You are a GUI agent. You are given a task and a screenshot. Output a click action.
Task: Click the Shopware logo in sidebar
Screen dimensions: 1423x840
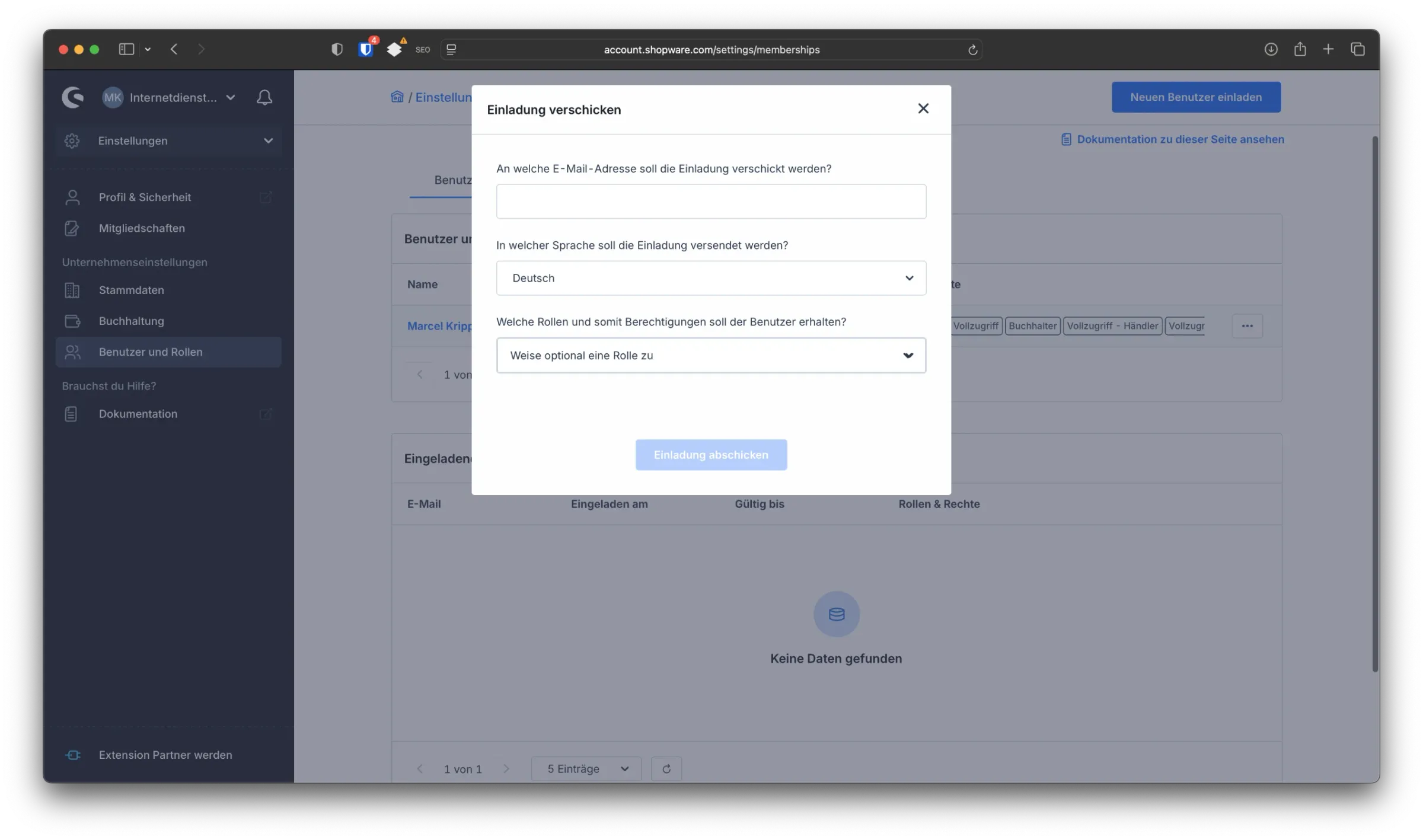(73, 98)
